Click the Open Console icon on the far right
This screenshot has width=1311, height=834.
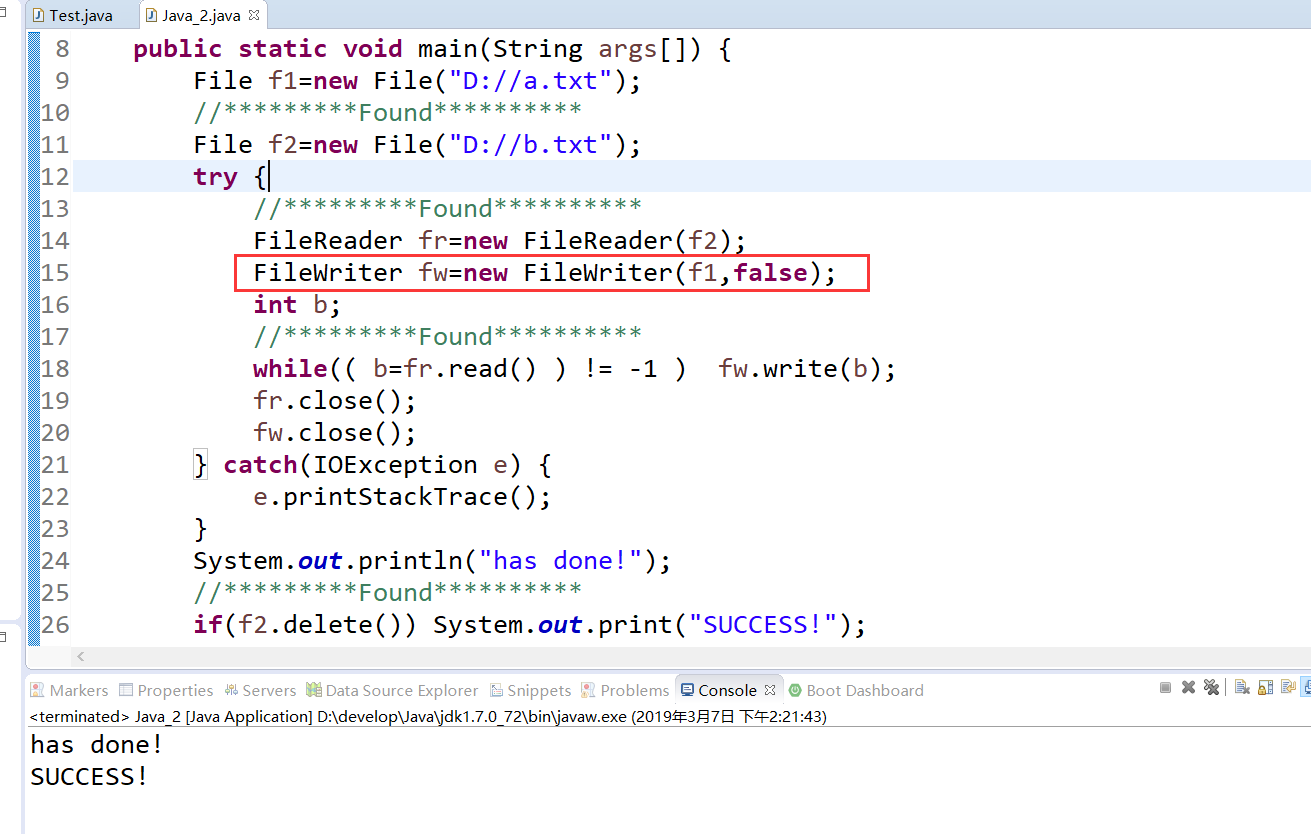(x=1307, y=687)
